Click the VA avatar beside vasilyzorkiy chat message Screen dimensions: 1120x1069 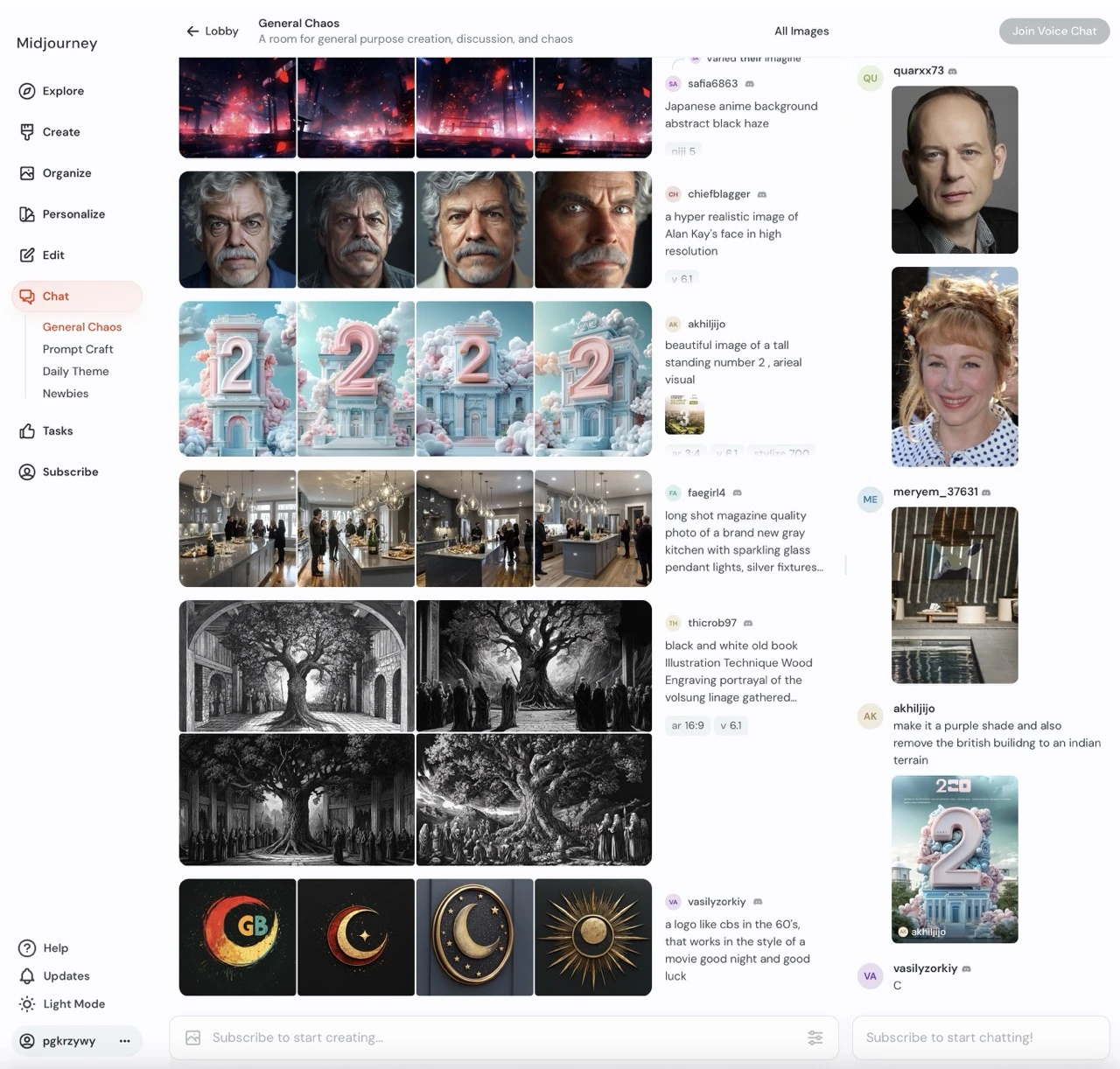click(x=870, y=976)
